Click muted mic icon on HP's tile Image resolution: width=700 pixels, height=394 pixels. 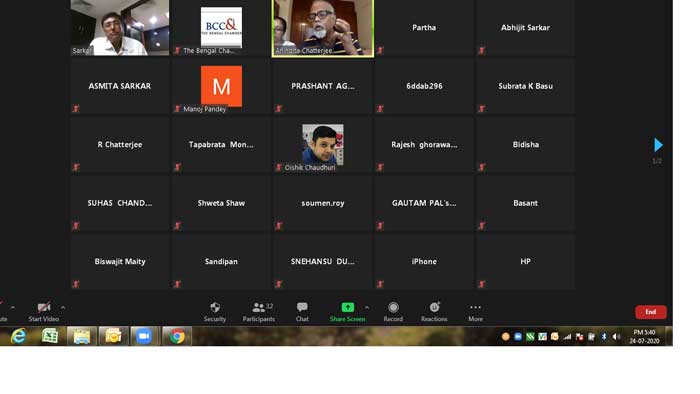tap(482, 284)
